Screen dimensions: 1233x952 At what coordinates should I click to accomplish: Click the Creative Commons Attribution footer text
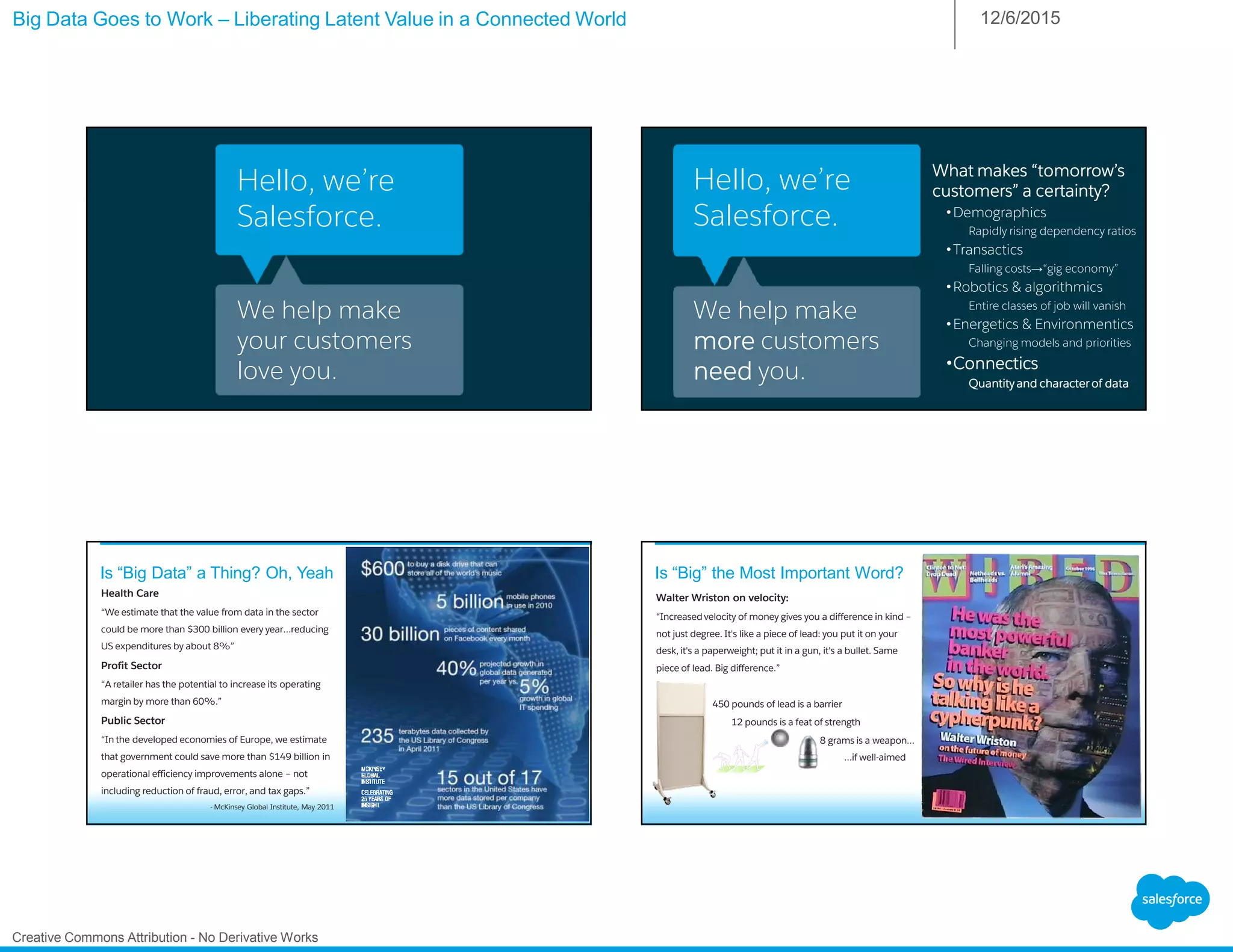click(x=165, y=937)
